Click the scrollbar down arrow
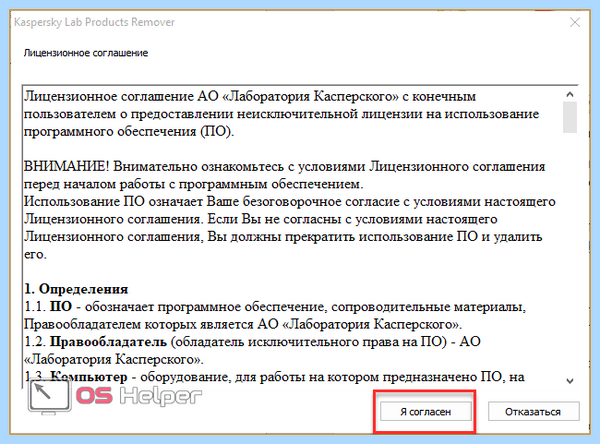 click(570, 381)
